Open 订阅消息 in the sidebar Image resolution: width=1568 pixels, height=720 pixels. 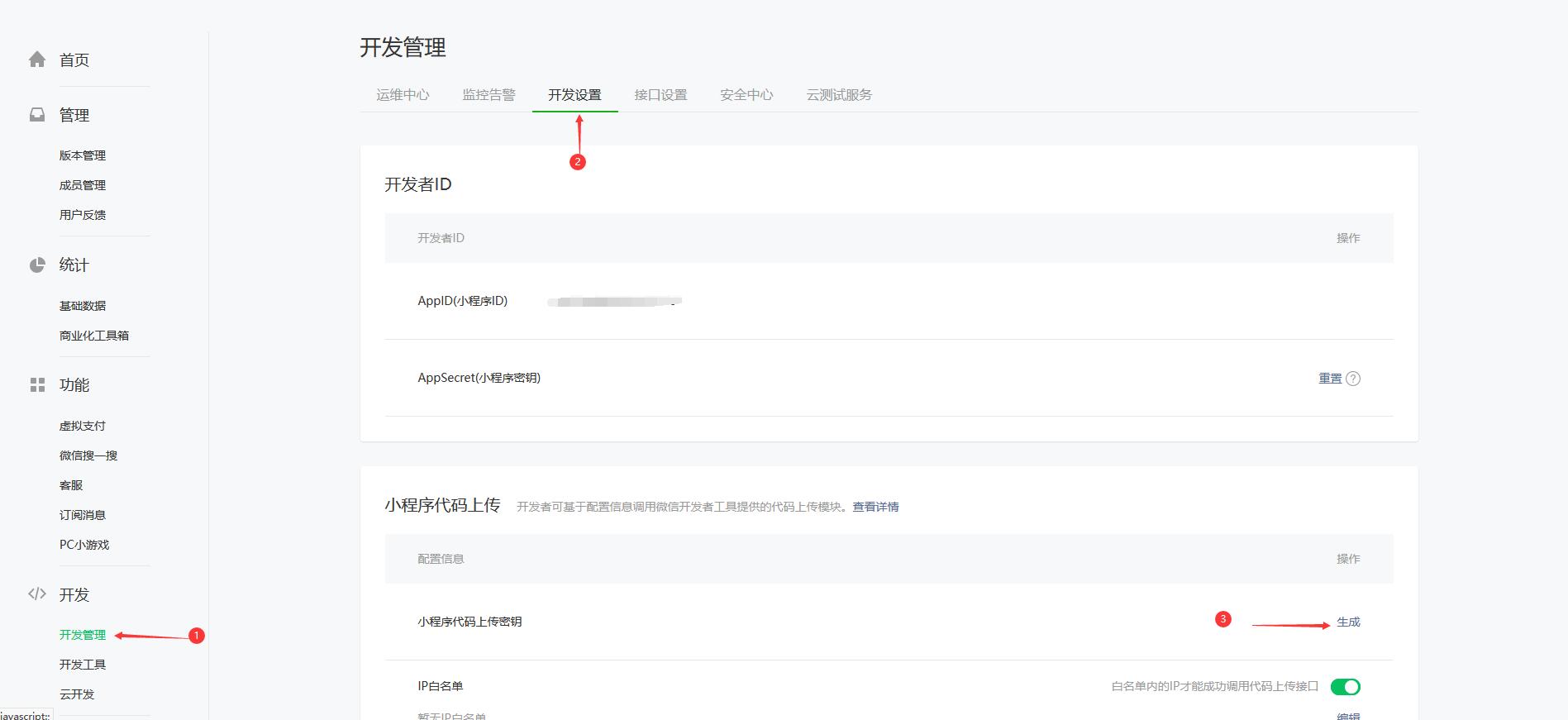[x=83, y=515]
